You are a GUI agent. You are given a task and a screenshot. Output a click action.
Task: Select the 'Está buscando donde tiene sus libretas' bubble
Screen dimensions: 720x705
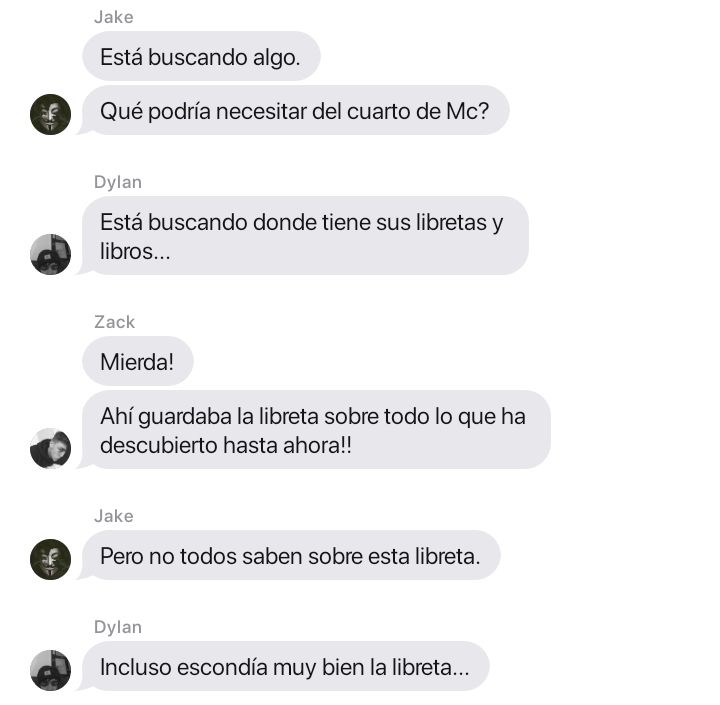click(x=305, y=236)
